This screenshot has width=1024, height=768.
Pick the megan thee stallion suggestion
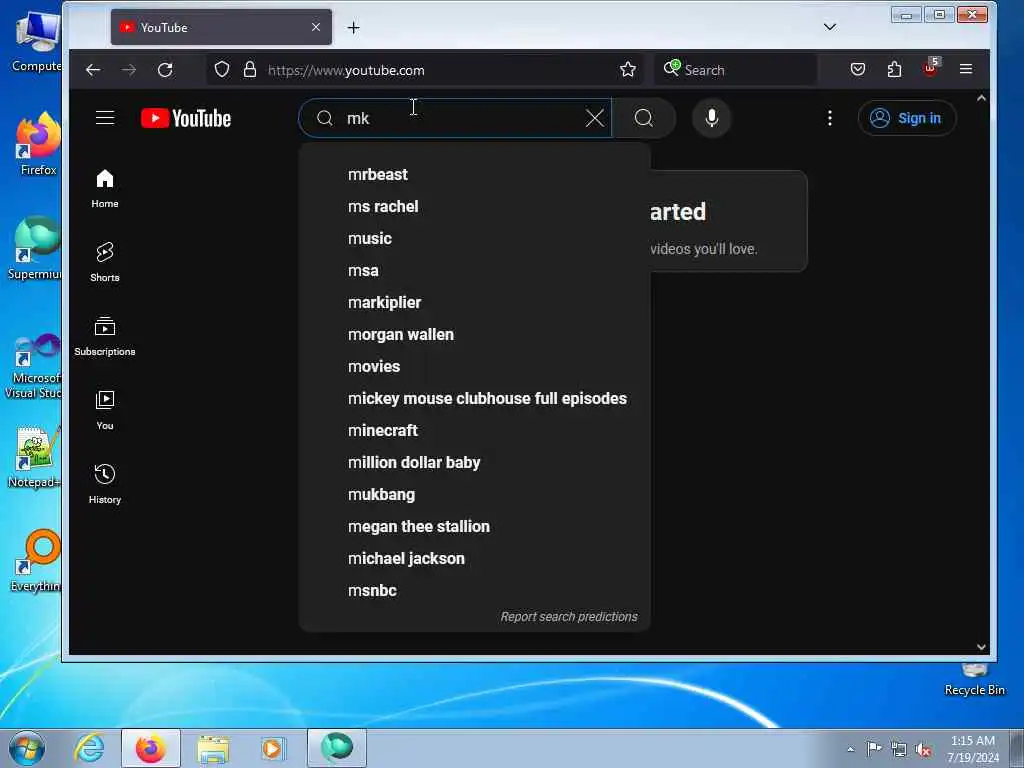(x=475, y=526)
